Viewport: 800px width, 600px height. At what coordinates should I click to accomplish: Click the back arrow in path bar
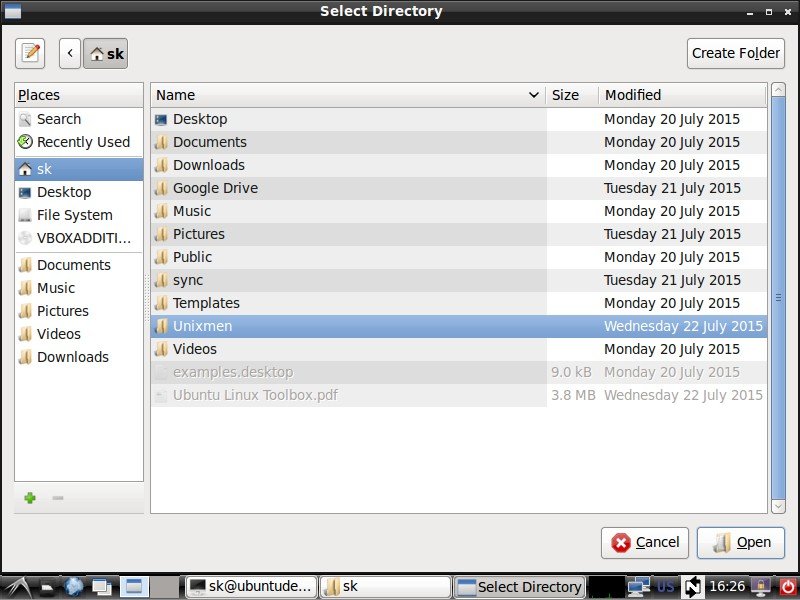[x=70, y=53]
